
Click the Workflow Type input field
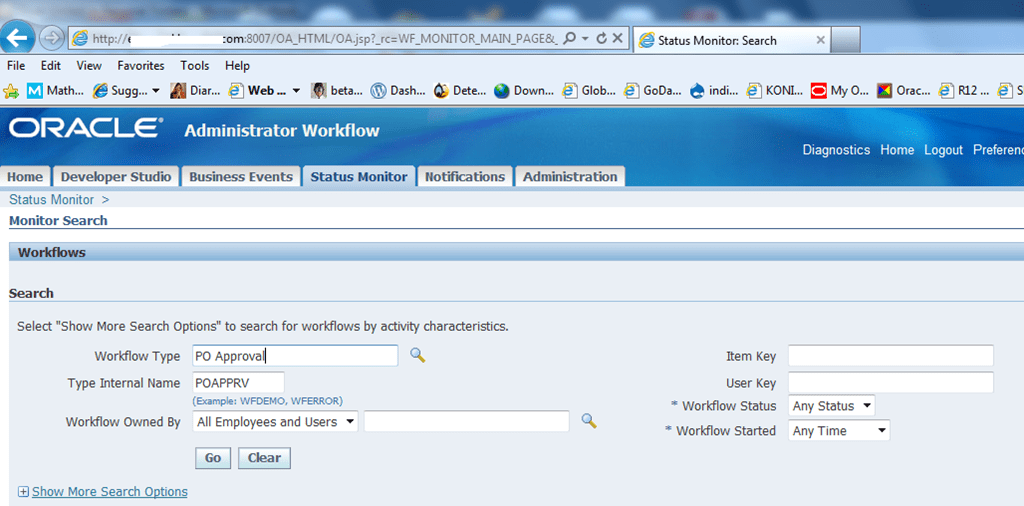[295, 356]
